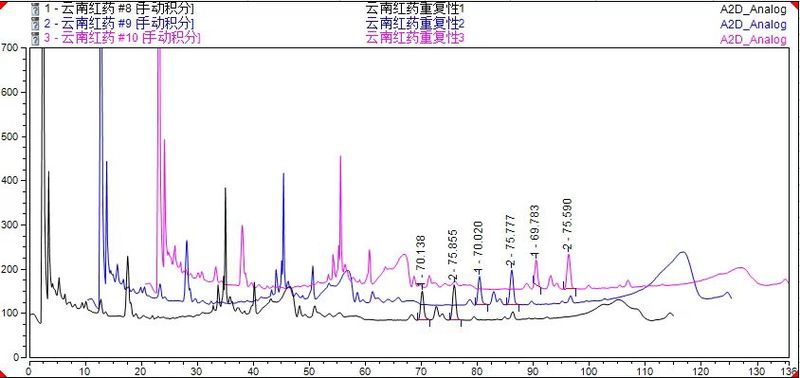This screenshot has width=800, height=378.
Task: Click the icon beside legend entry 云南红药 #10
Action: pyautogui.click(x=35, y=39)
